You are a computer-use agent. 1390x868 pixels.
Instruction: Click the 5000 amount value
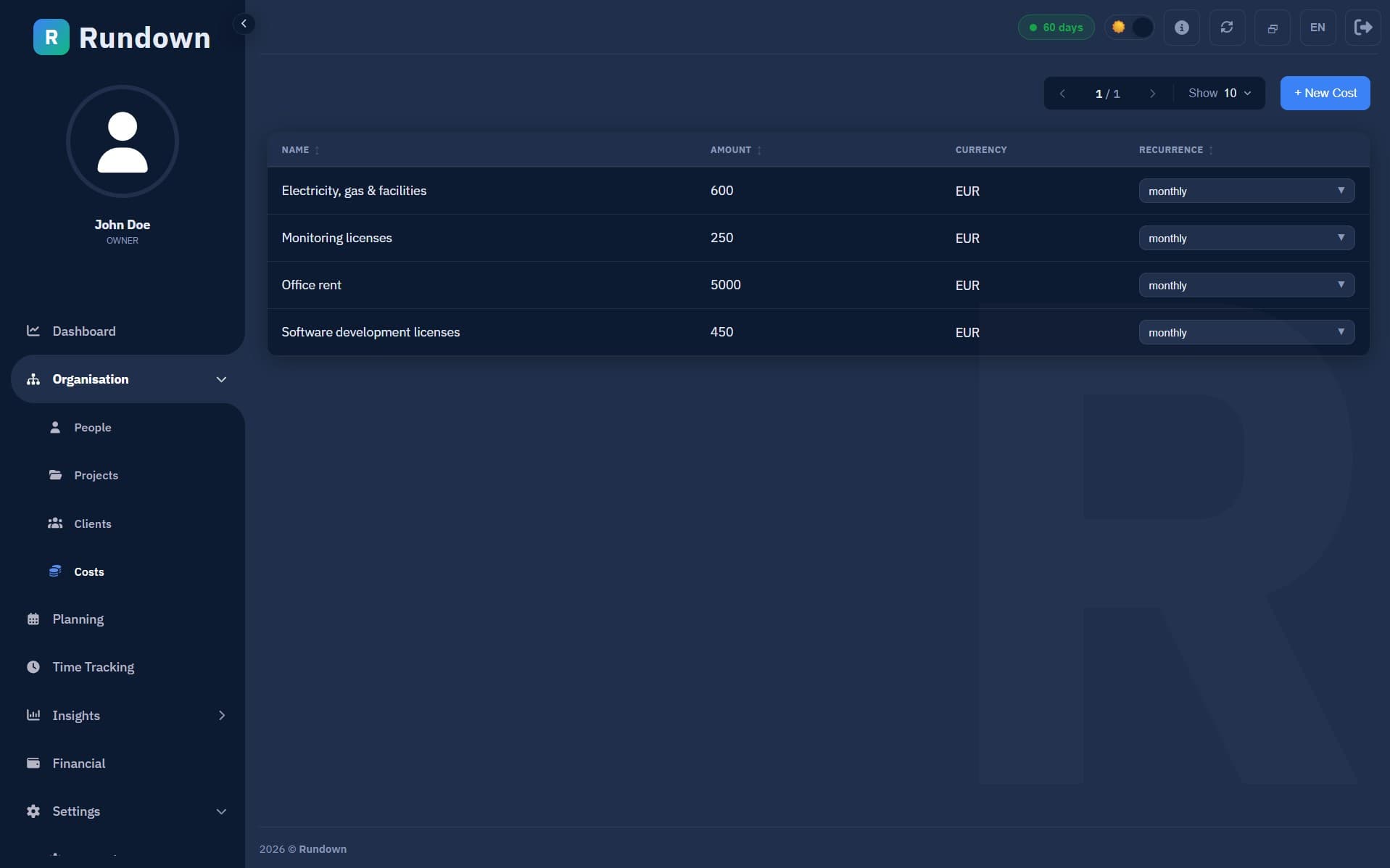click(725, 285)
